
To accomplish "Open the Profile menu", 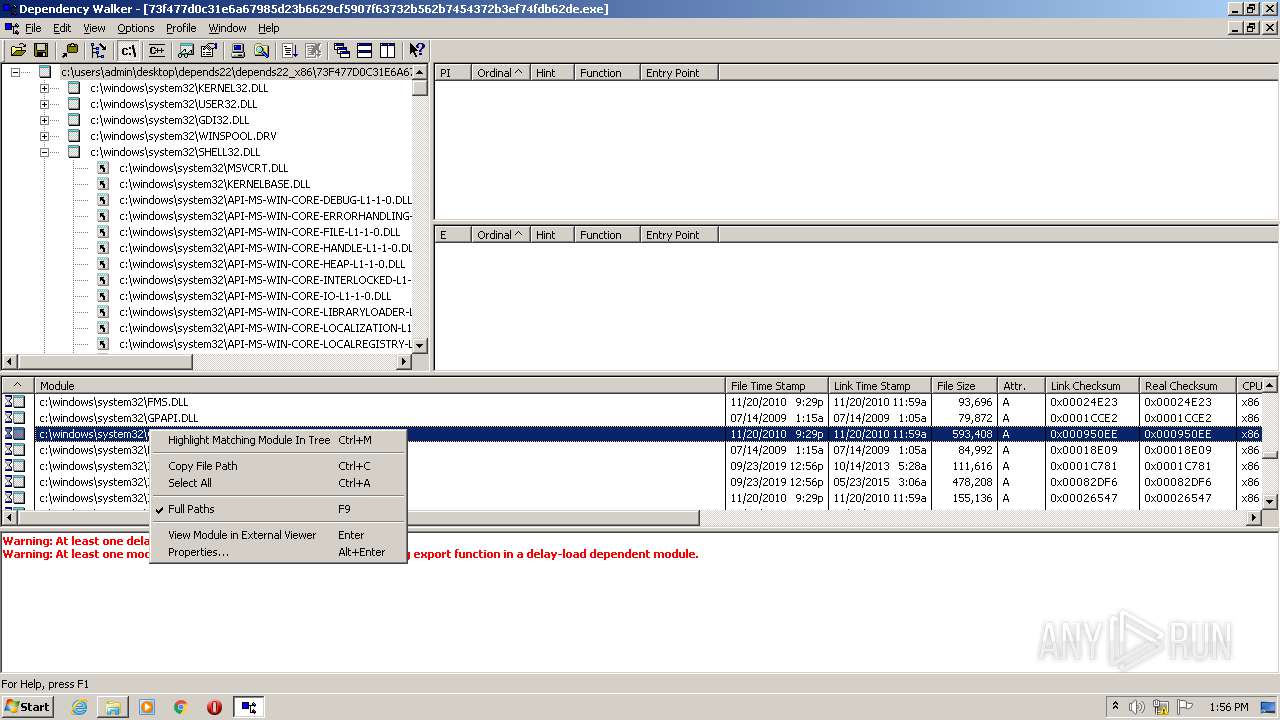I will (181, 28).
